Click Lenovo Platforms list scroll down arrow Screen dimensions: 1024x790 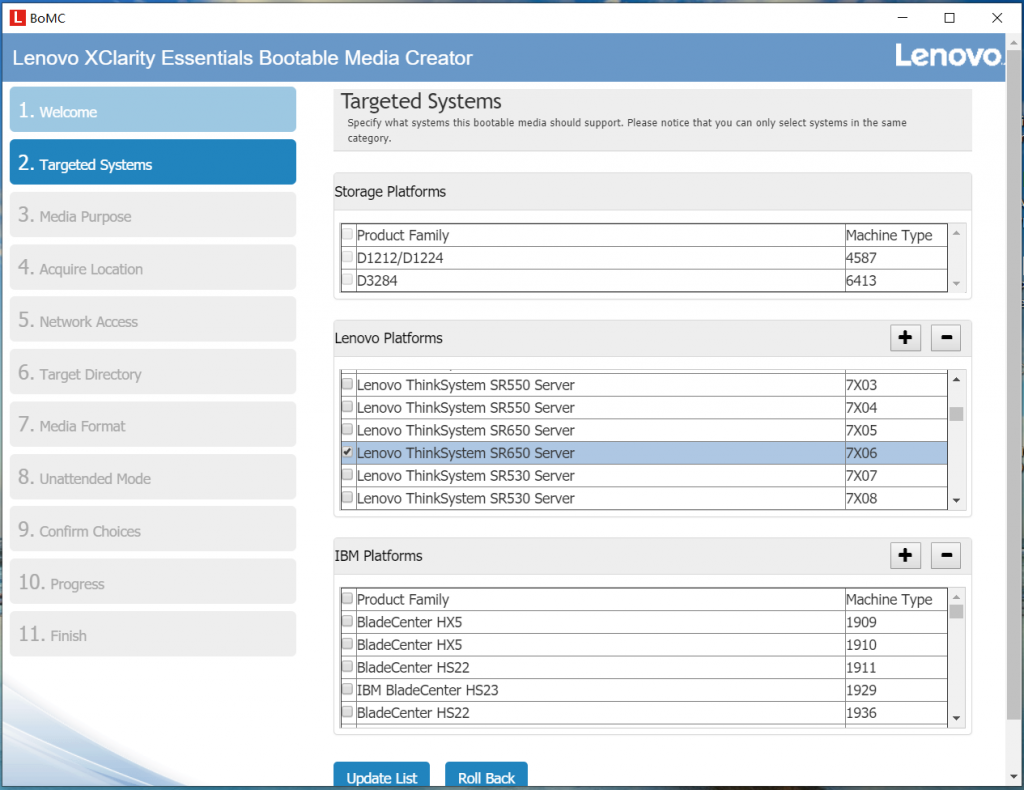(956, 501)
